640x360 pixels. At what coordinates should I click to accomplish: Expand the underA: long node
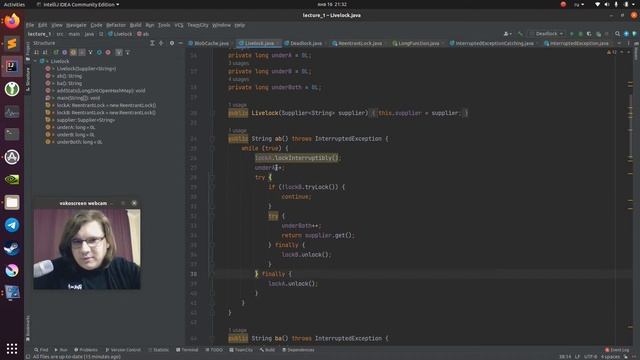53,127
